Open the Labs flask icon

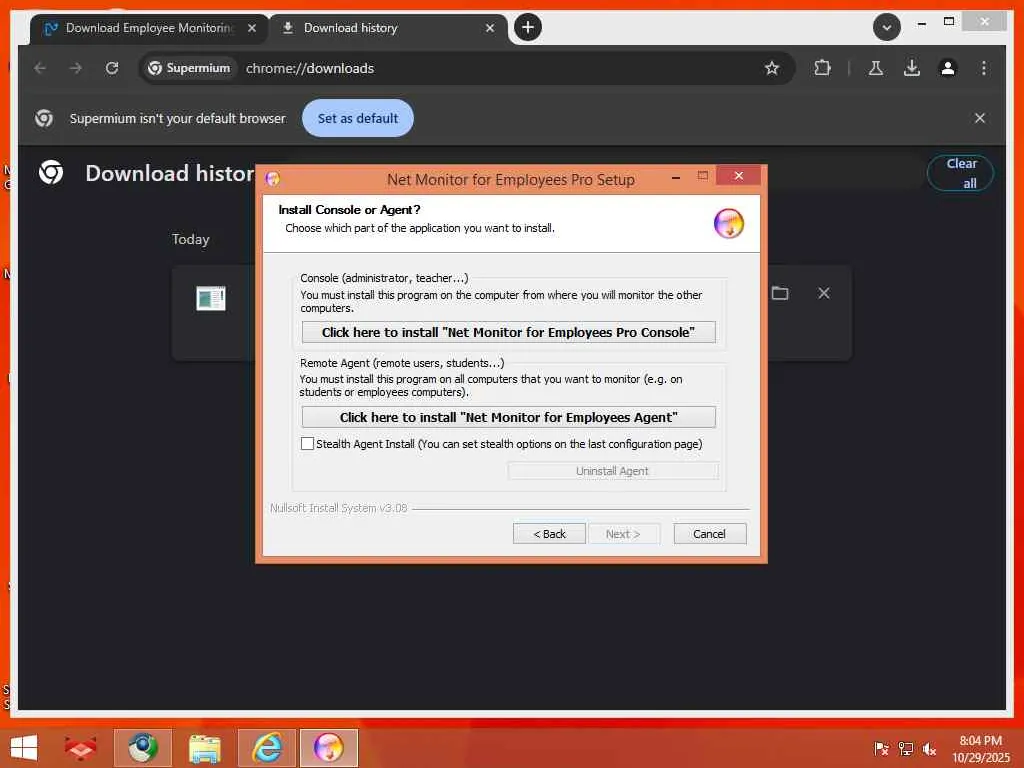click(x=876, y=68)
